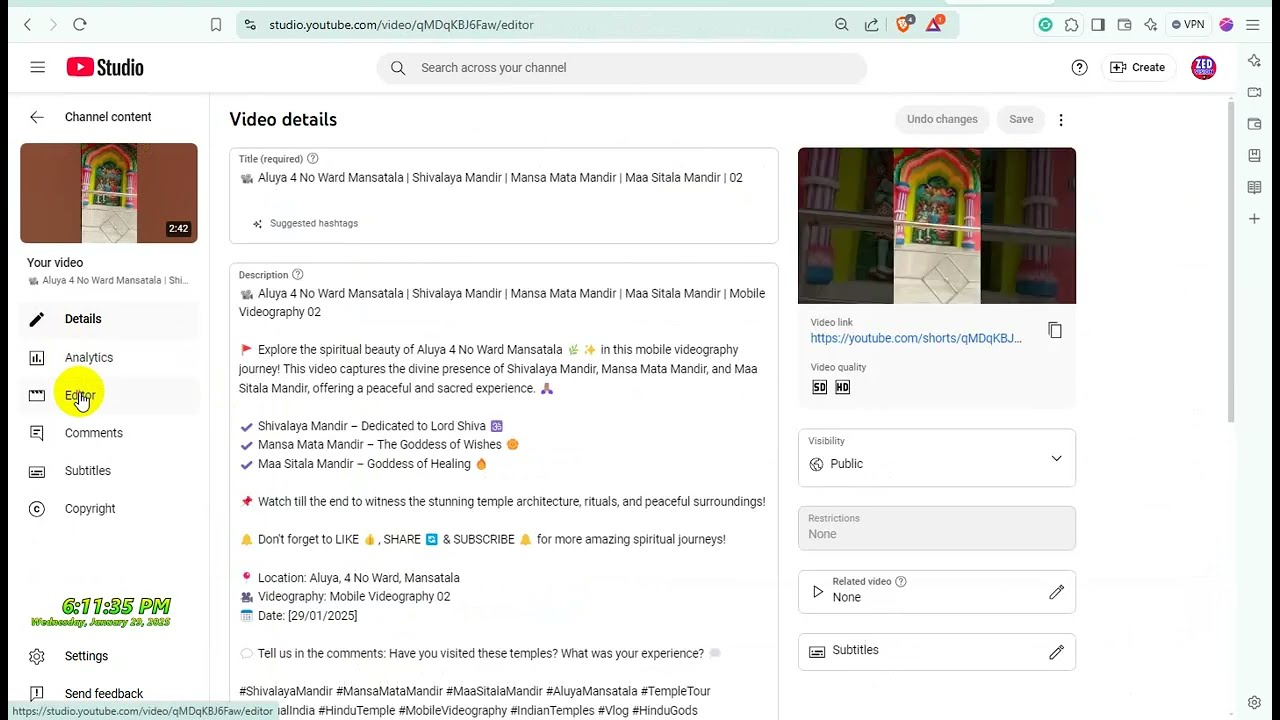Bookmark this page icon in address bar
This screenshot has width=1280, height=720.
(x=216, y=24)
